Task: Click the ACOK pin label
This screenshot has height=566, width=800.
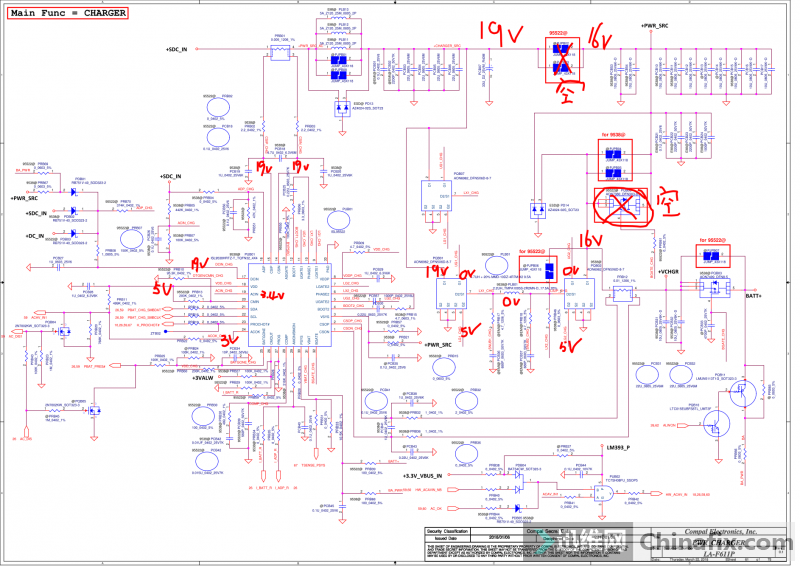Action: pos(255,331)
